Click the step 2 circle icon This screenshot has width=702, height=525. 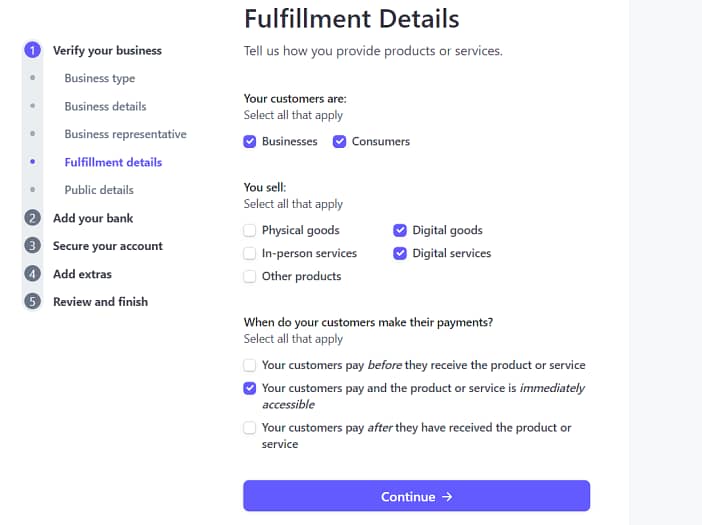[x=32, y=218]
